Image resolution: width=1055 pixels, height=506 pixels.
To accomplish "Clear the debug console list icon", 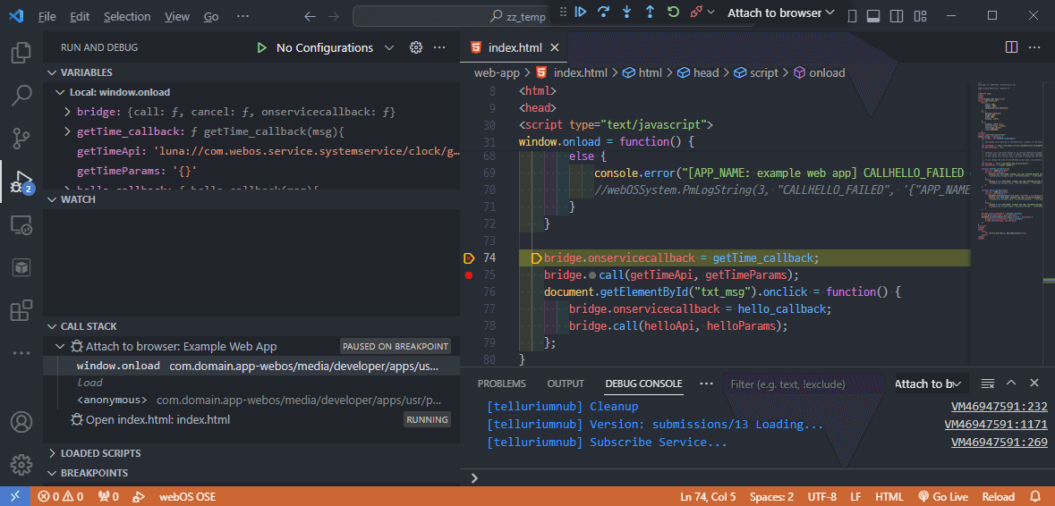I will [x=987, y=384].
